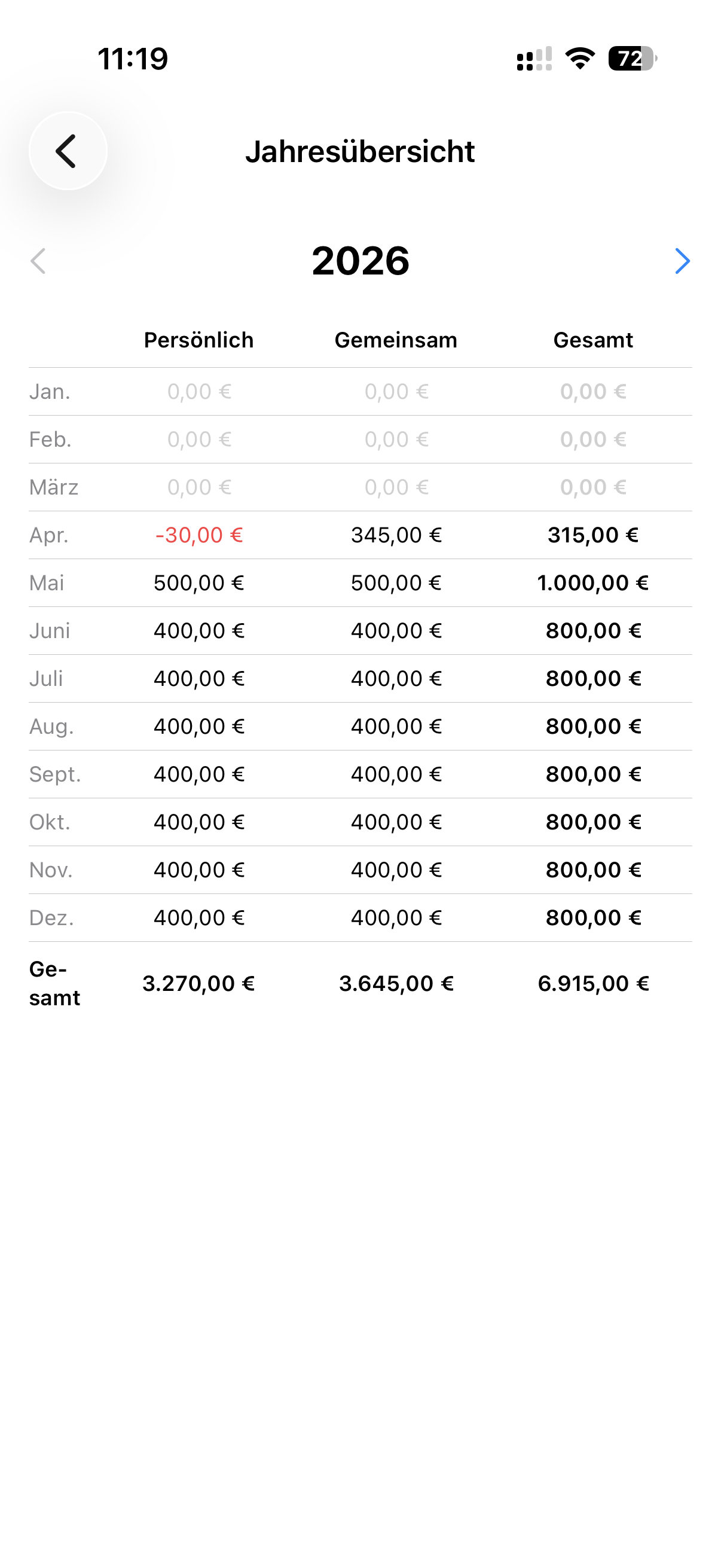
Task: Open the Dez. month row
Action: pos(360,918)
